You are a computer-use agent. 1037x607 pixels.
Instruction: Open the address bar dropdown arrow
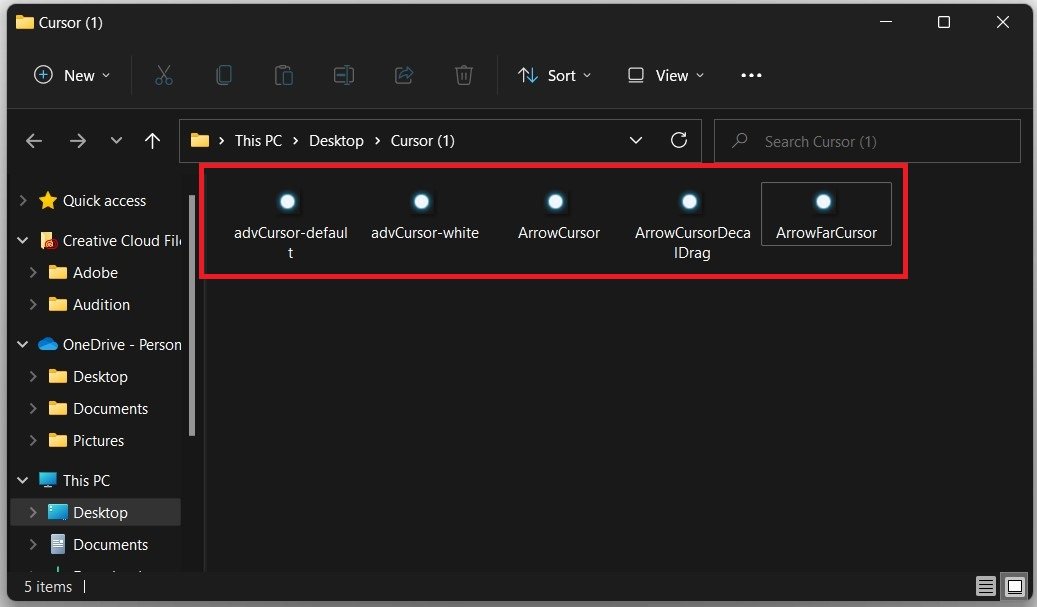[x=636, y=140]
